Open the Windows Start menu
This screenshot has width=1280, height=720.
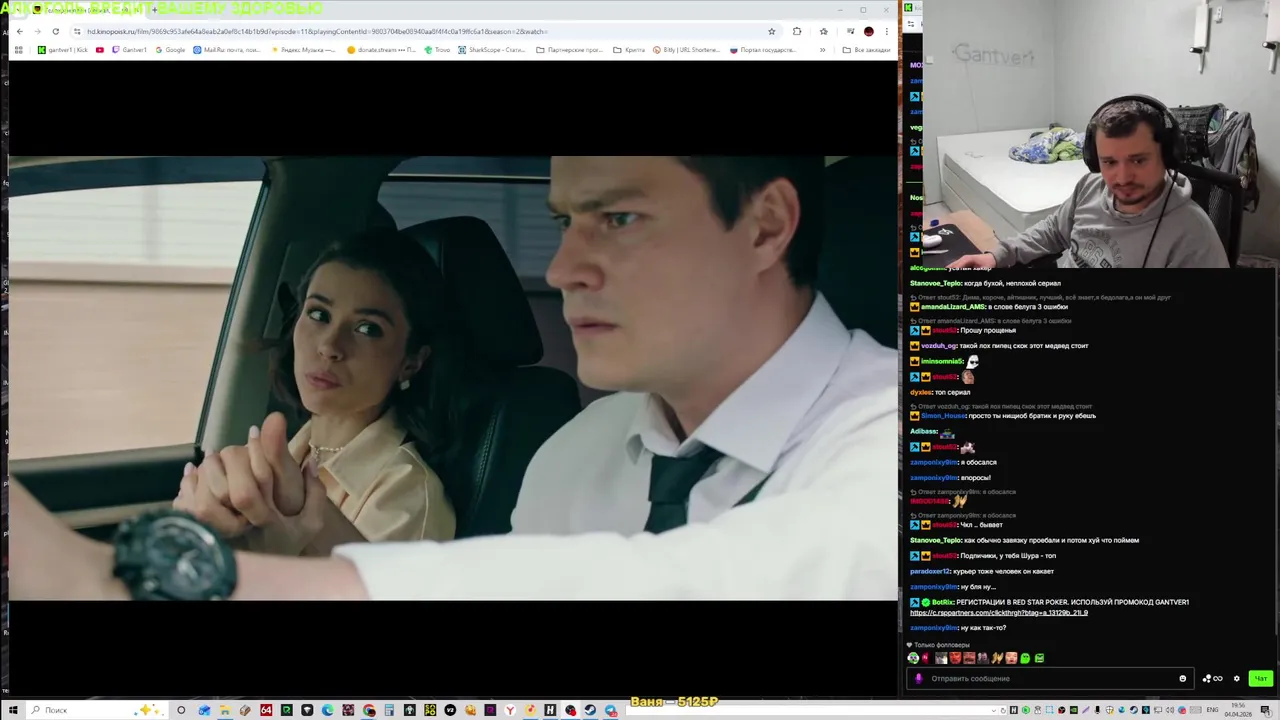point(13,710)
